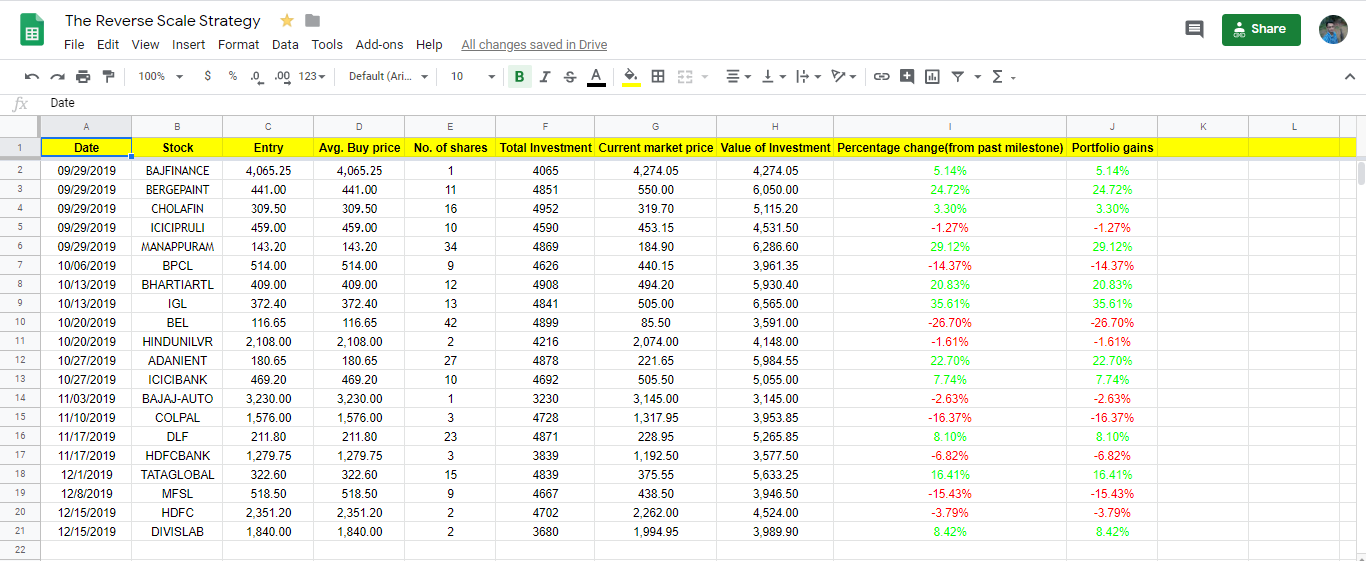Open the fill color picker
This screenshot has width=1366, height=561.
pyautogui.click(x=631, y=77)
